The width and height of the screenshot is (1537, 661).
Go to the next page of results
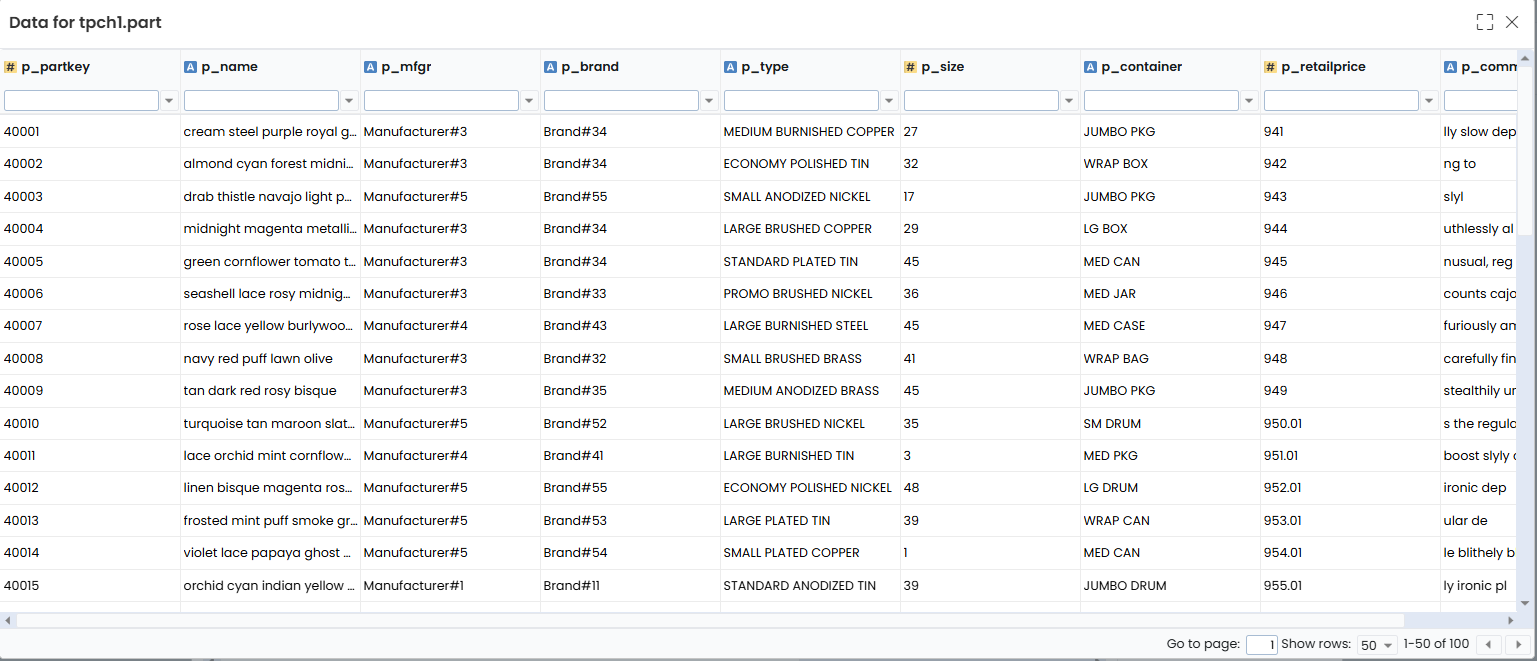[x=1518, y=645]
